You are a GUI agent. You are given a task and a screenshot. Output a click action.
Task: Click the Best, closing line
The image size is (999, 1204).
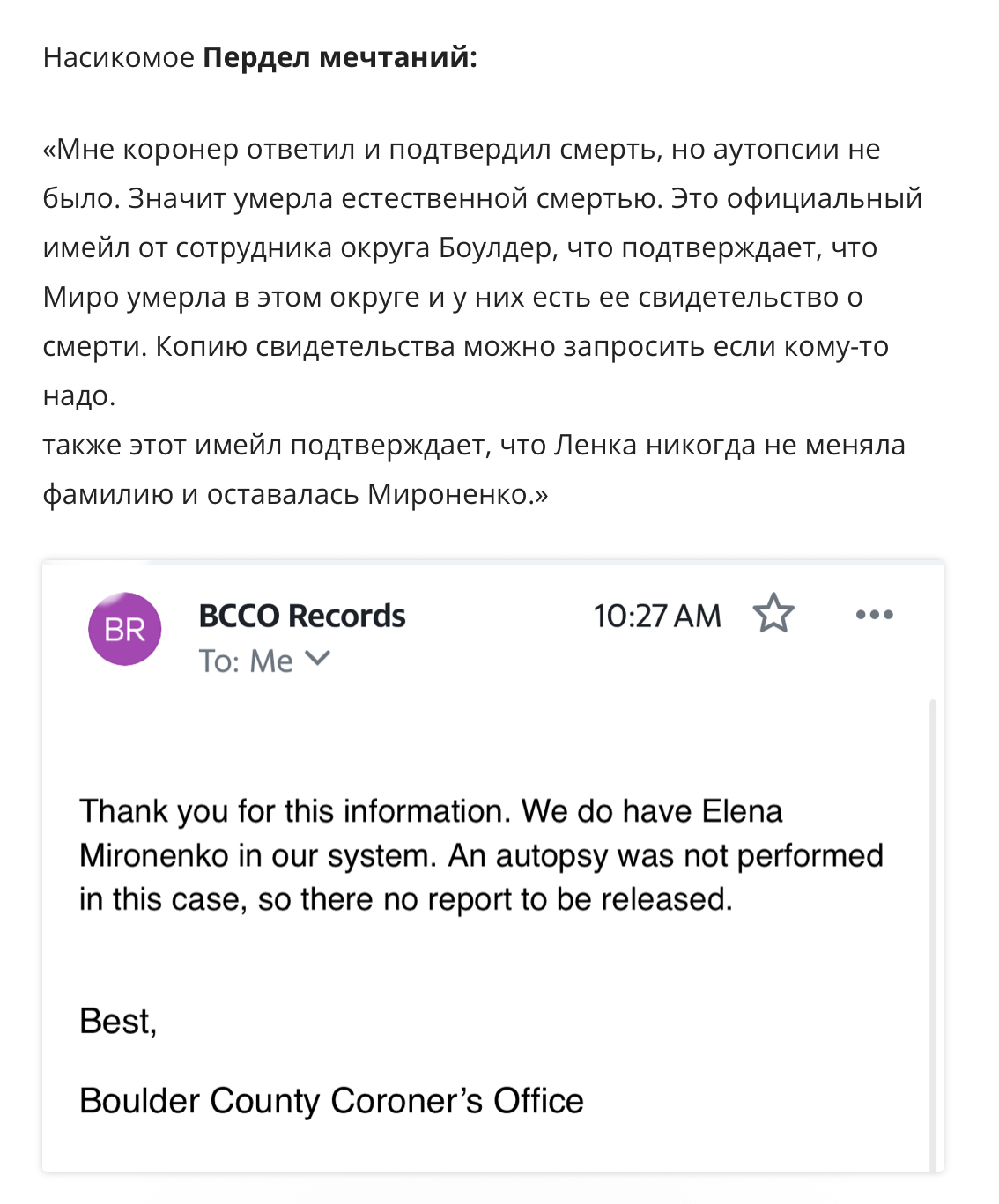click(x=118, y=1021)
